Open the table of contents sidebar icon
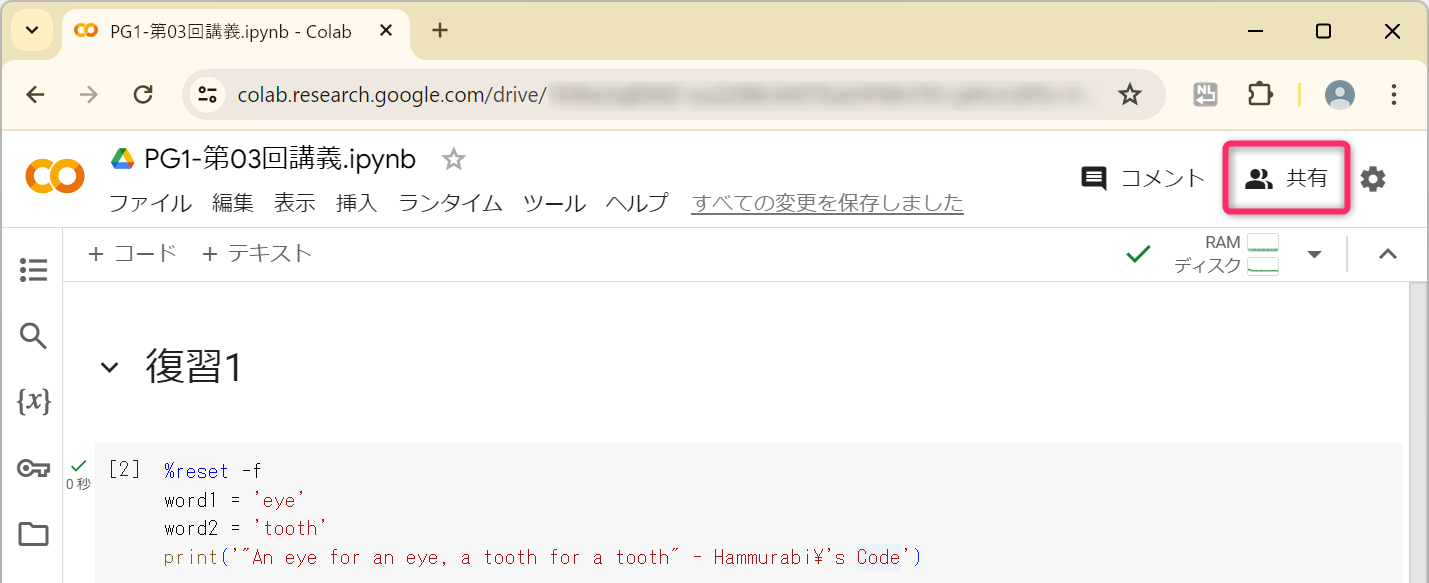Image resolution: width=1429 pixels, height=583 pixels. click(x=33, y=269)
